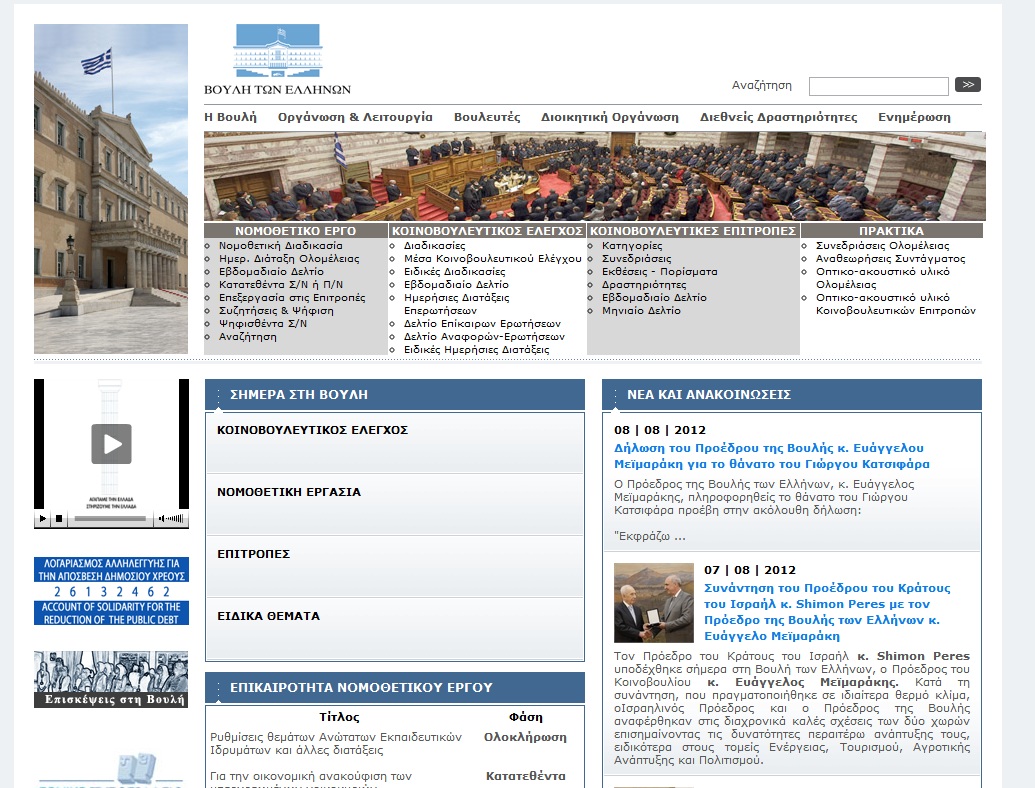The width and height of the screenshot is (1035, 788).
Task: Click the ΝΕΑ ΚΑΙ ΑΝΑΚΟΙΝΩΣΕΙΣ panel header
Action: tap(791, 394)
